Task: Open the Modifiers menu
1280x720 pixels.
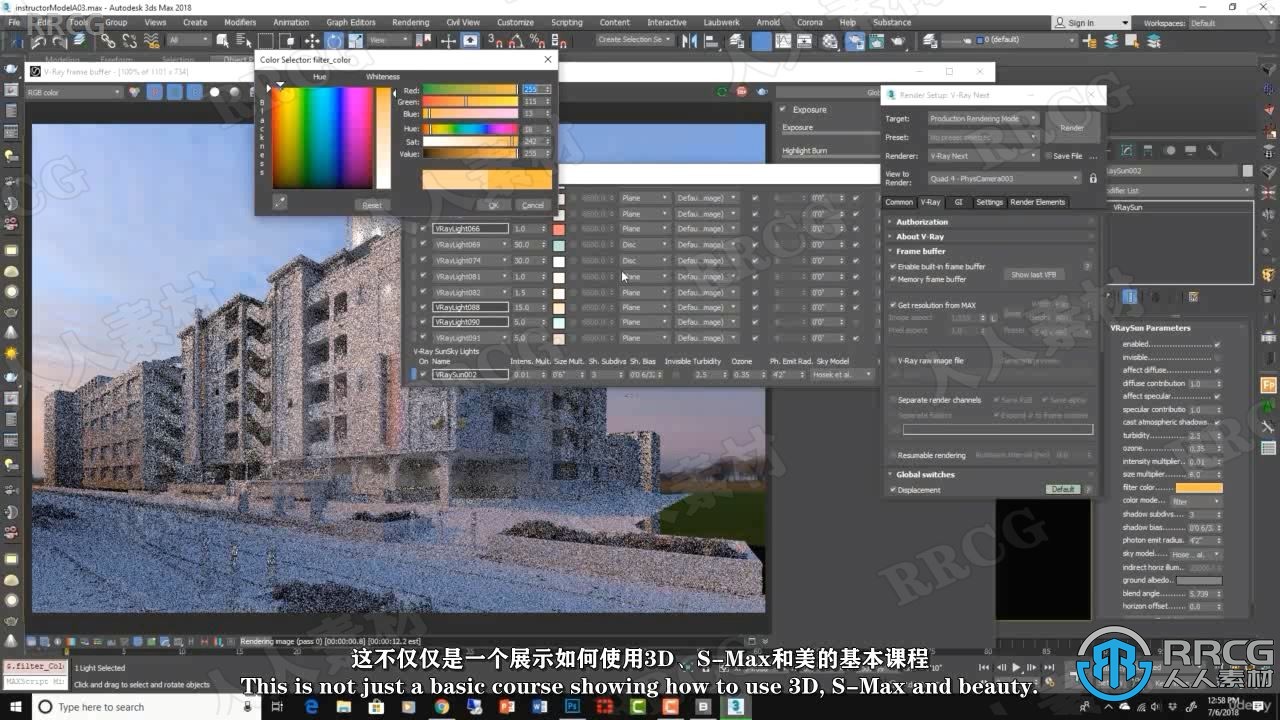Action: (x=240, y=22)
